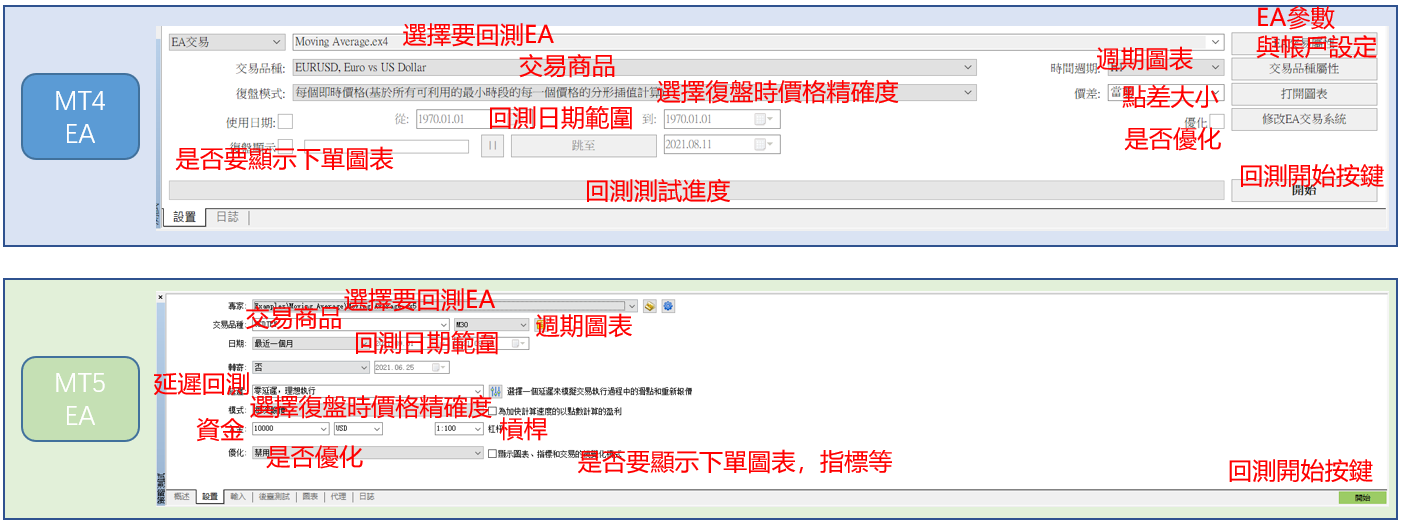Switch to MT5 概述 overview tab
This screenshot has width=1401, height=524.
(x=181, y=496)
